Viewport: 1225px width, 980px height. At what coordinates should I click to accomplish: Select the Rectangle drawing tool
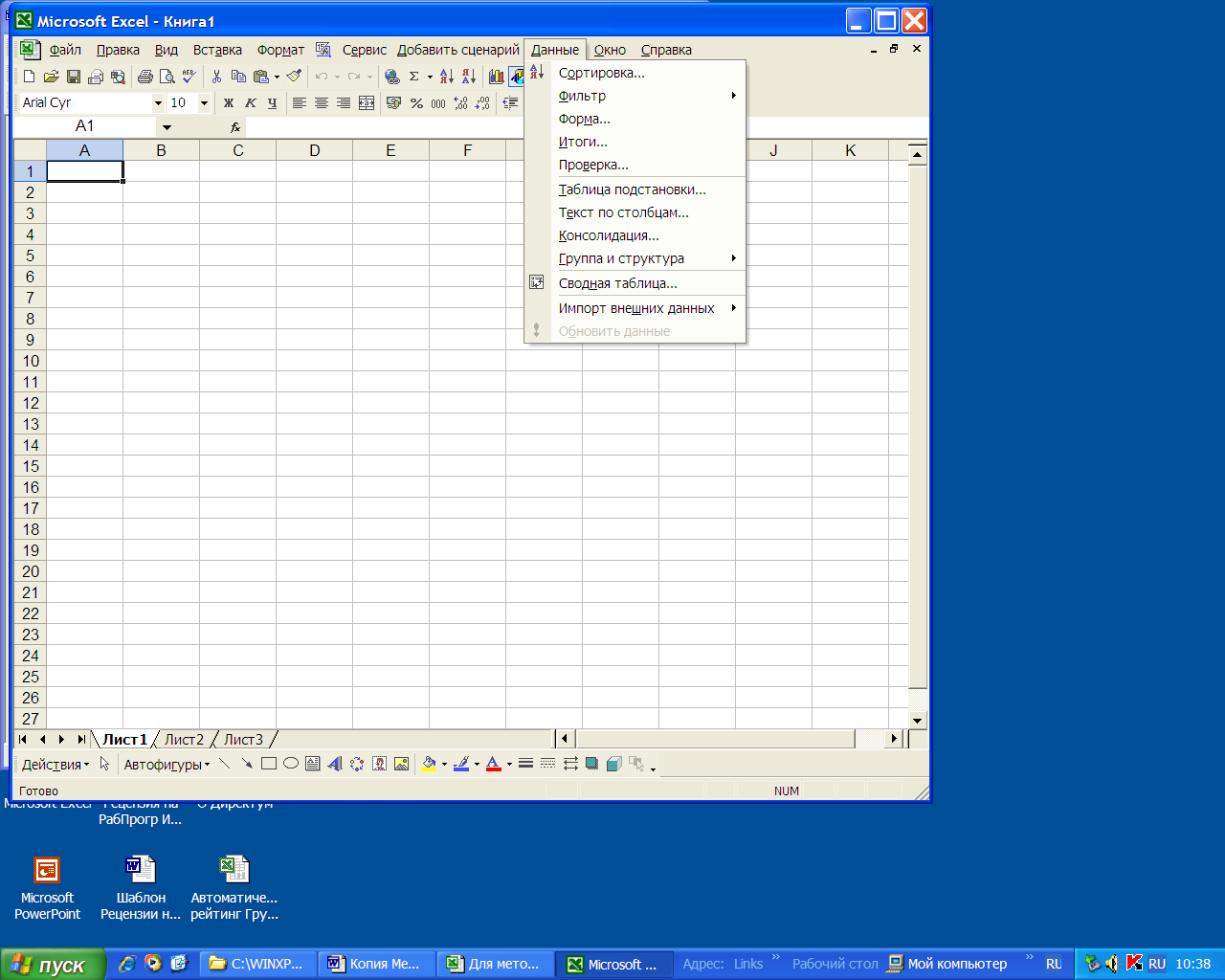[269, 764]
